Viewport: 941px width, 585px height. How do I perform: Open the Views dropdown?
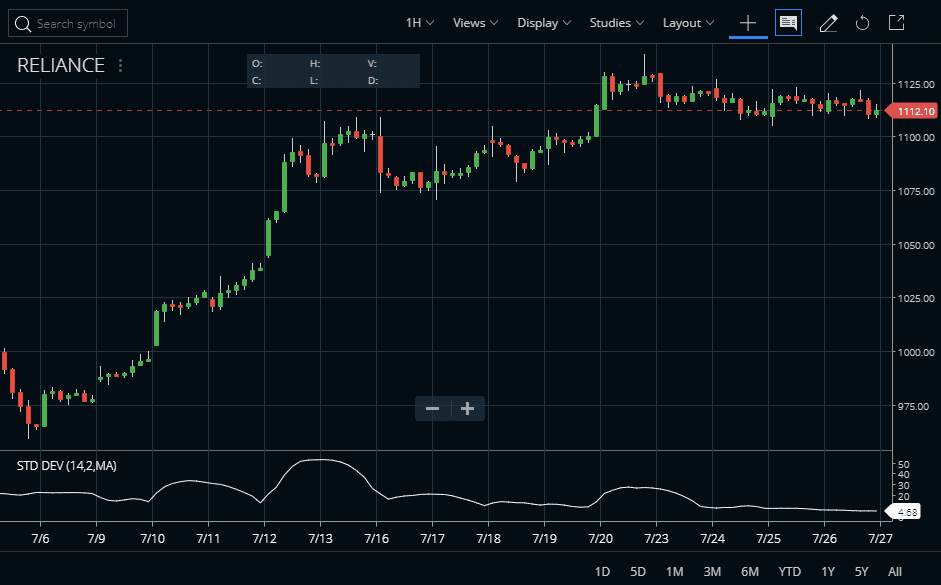tap(475, 23)
